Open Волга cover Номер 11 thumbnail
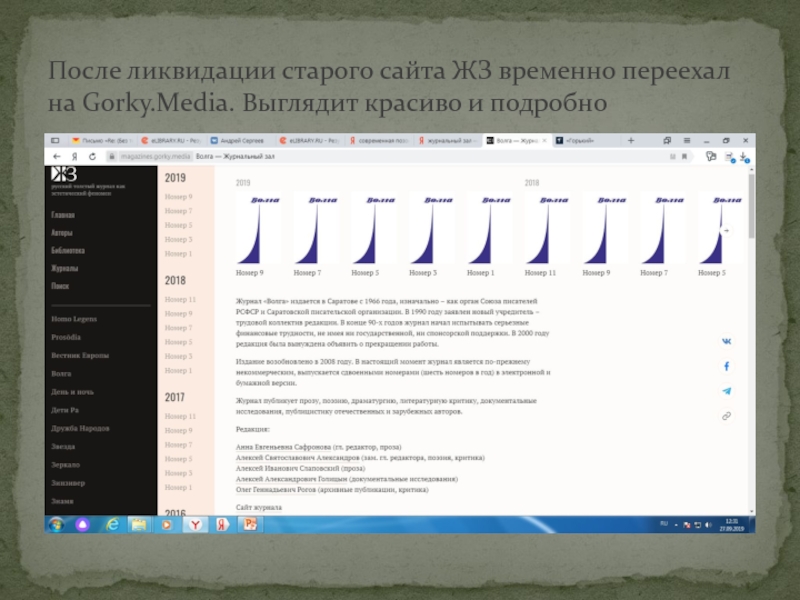The width and height of the screenshot is (800, 600). tap(547, 230)
